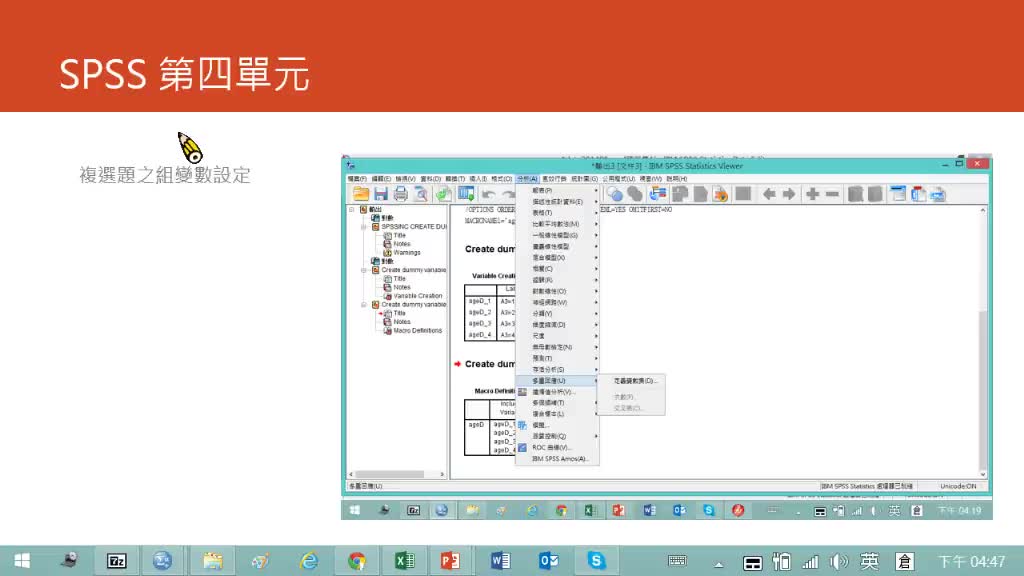1024x576 pixels.
Task: Click the slide title SPSS 第四單元
Action: 184,74
